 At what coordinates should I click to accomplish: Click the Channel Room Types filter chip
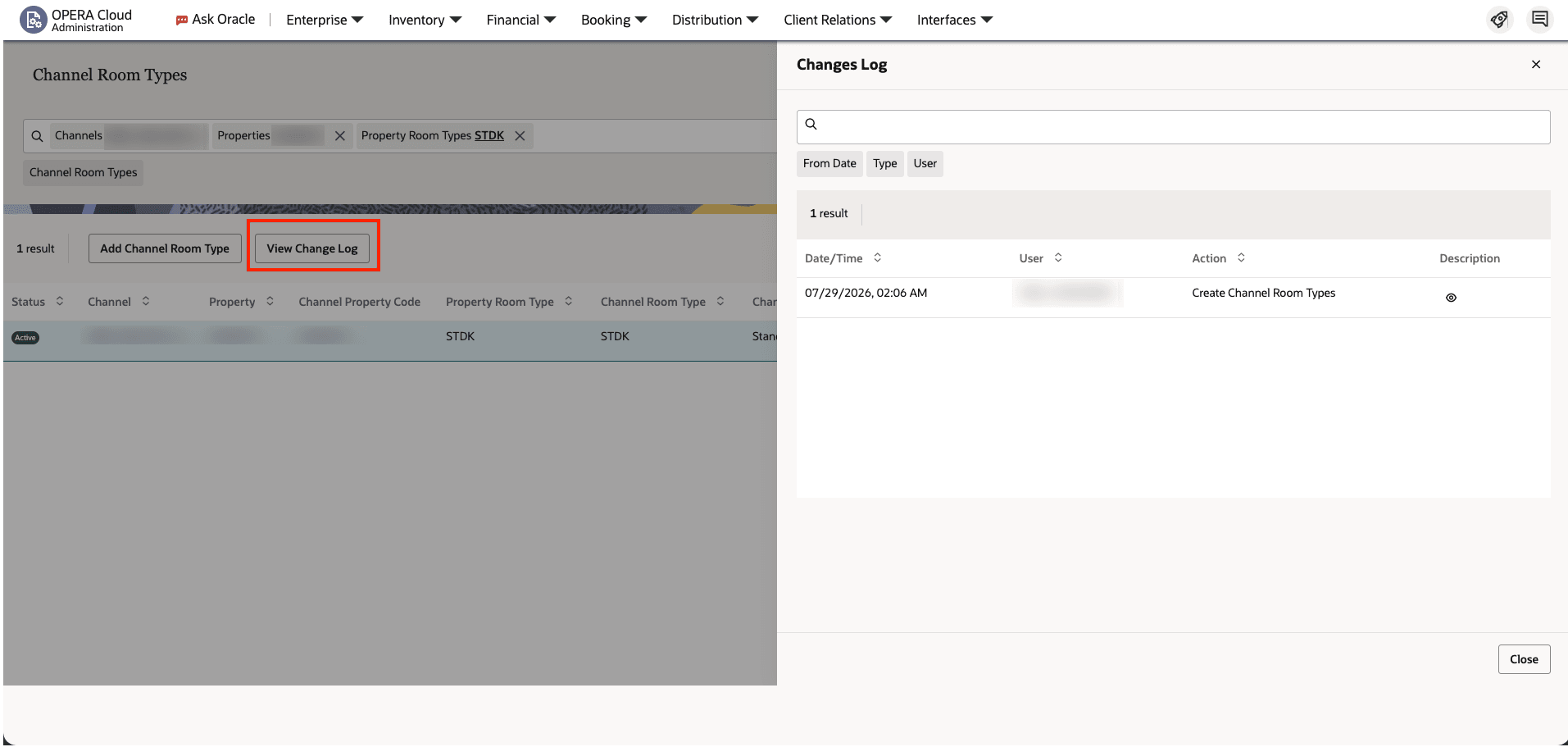click(84, 172)
